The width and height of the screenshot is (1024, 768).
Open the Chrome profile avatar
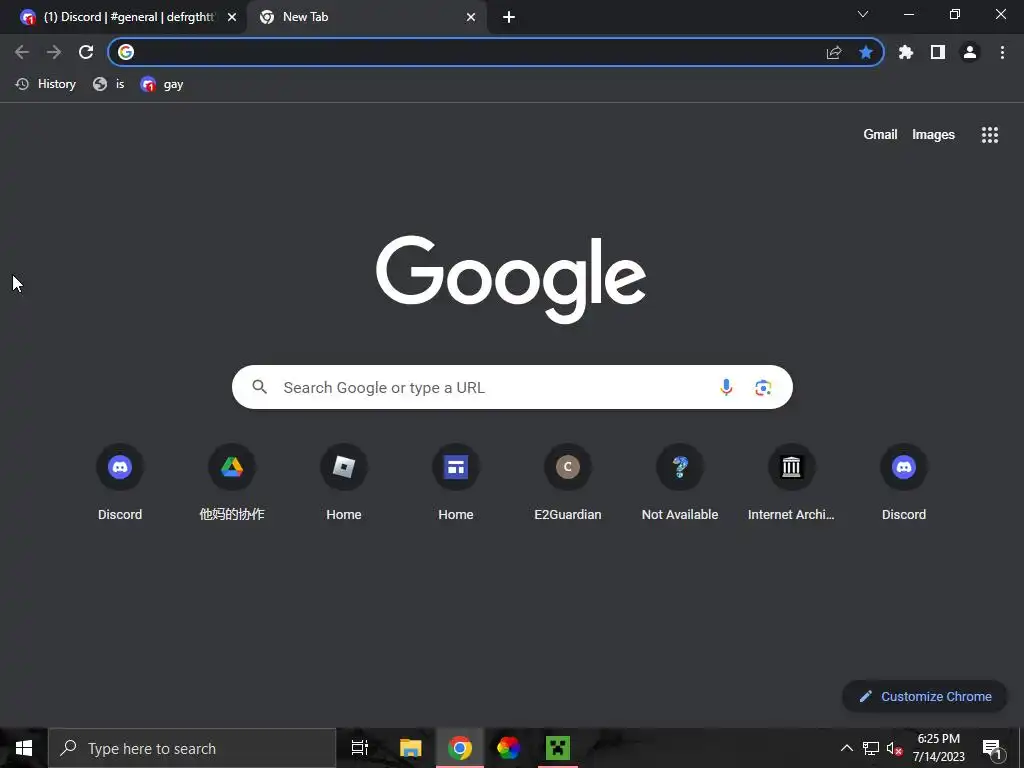pos(970,52)
